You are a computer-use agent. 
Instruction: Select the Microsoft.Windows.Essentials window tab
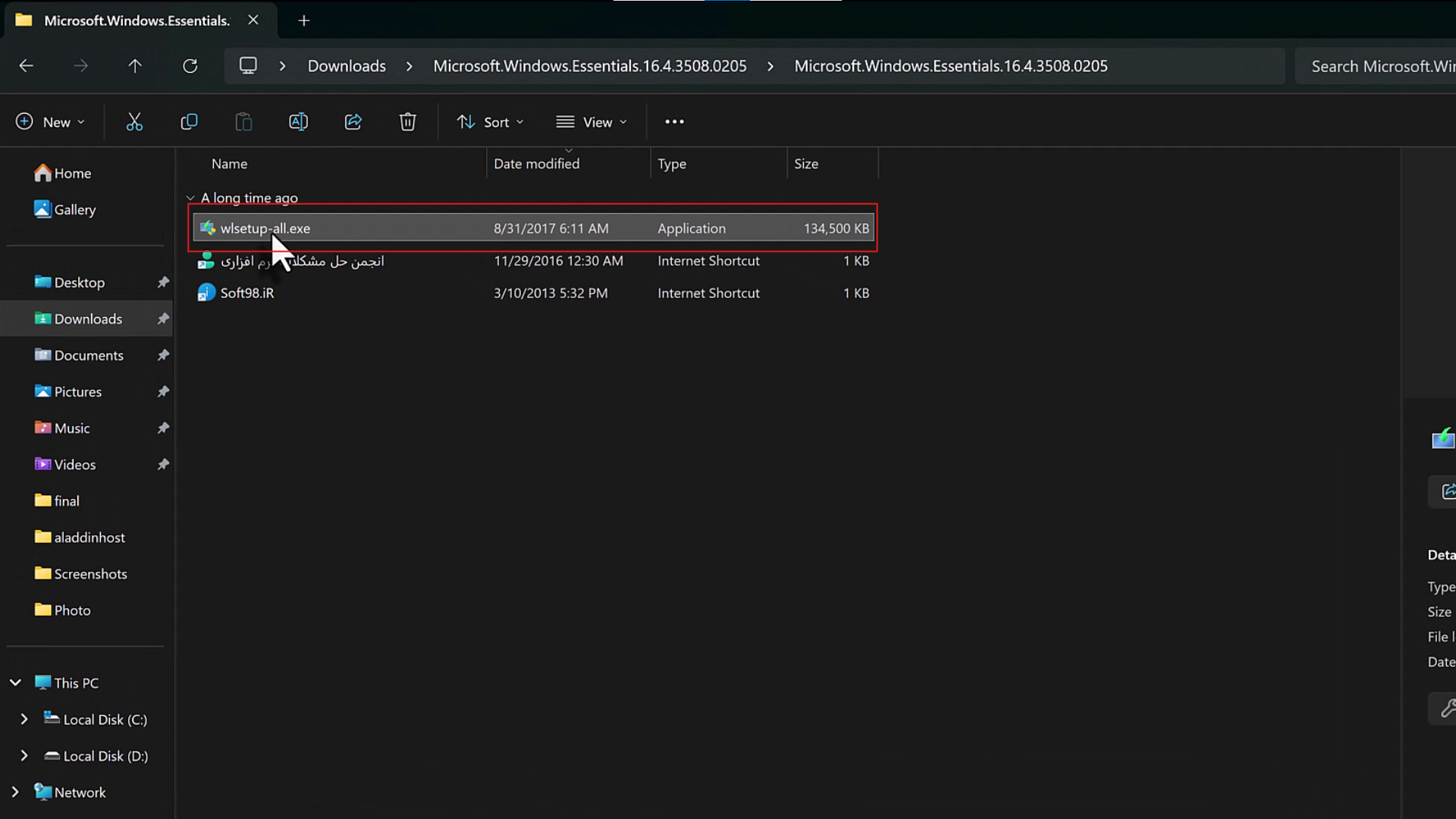[141, 20]
